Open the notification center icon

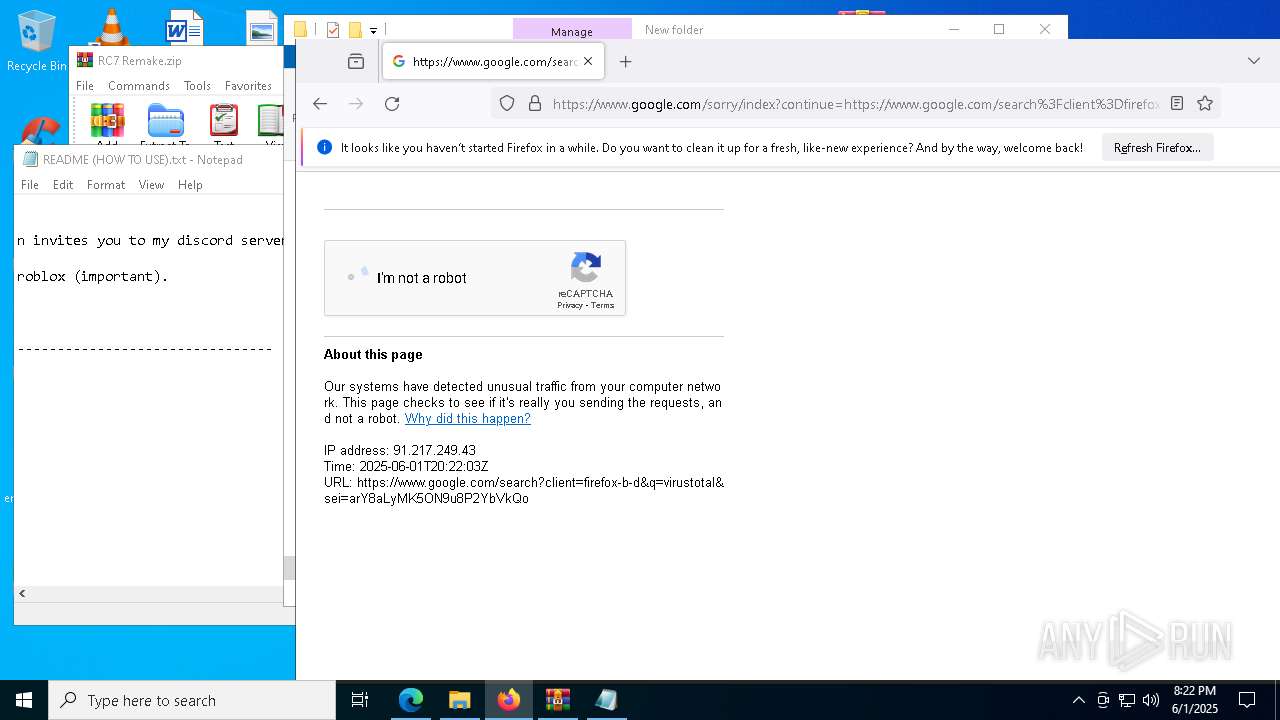[1247, 700]
